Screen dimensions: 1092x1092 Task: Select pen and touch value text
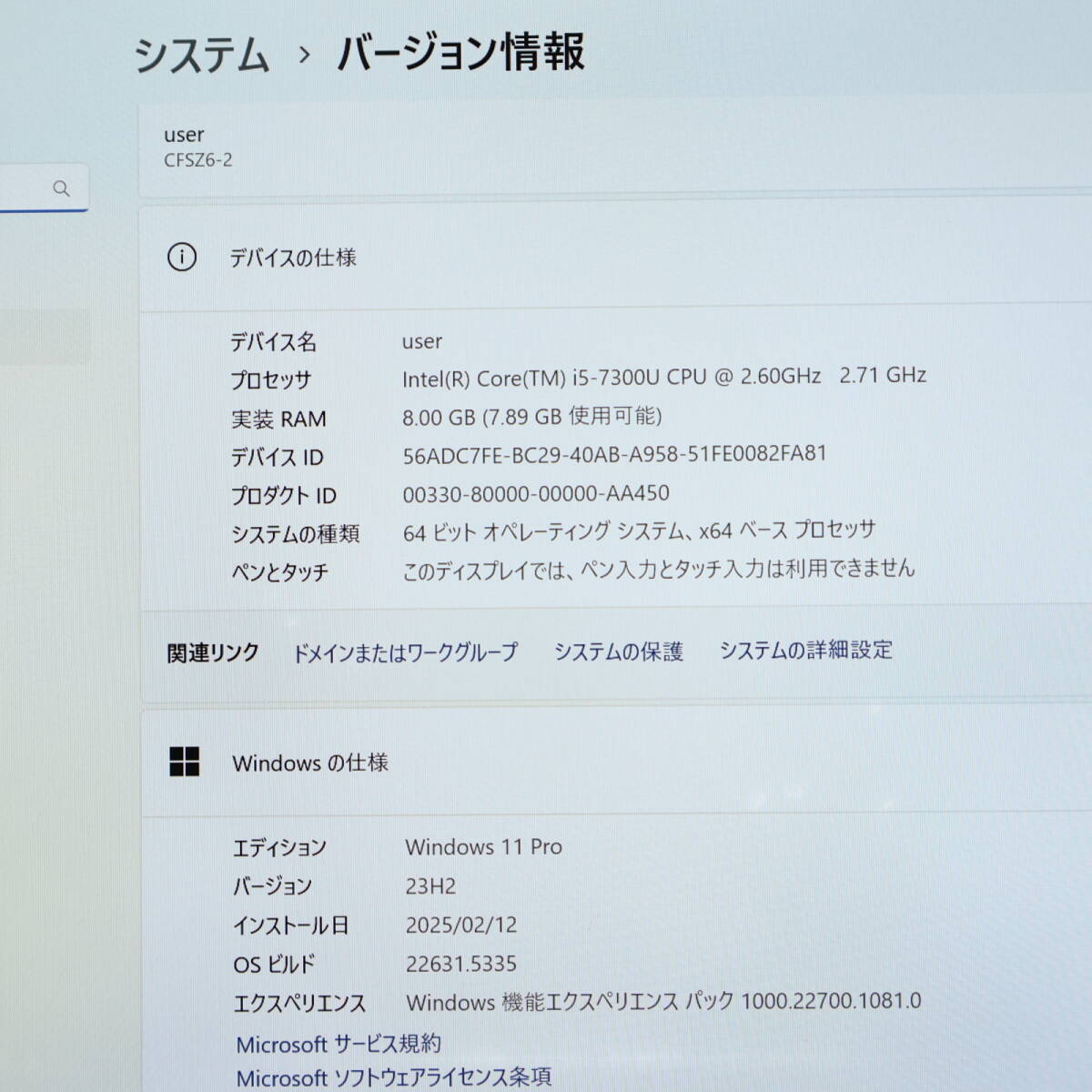659,570
